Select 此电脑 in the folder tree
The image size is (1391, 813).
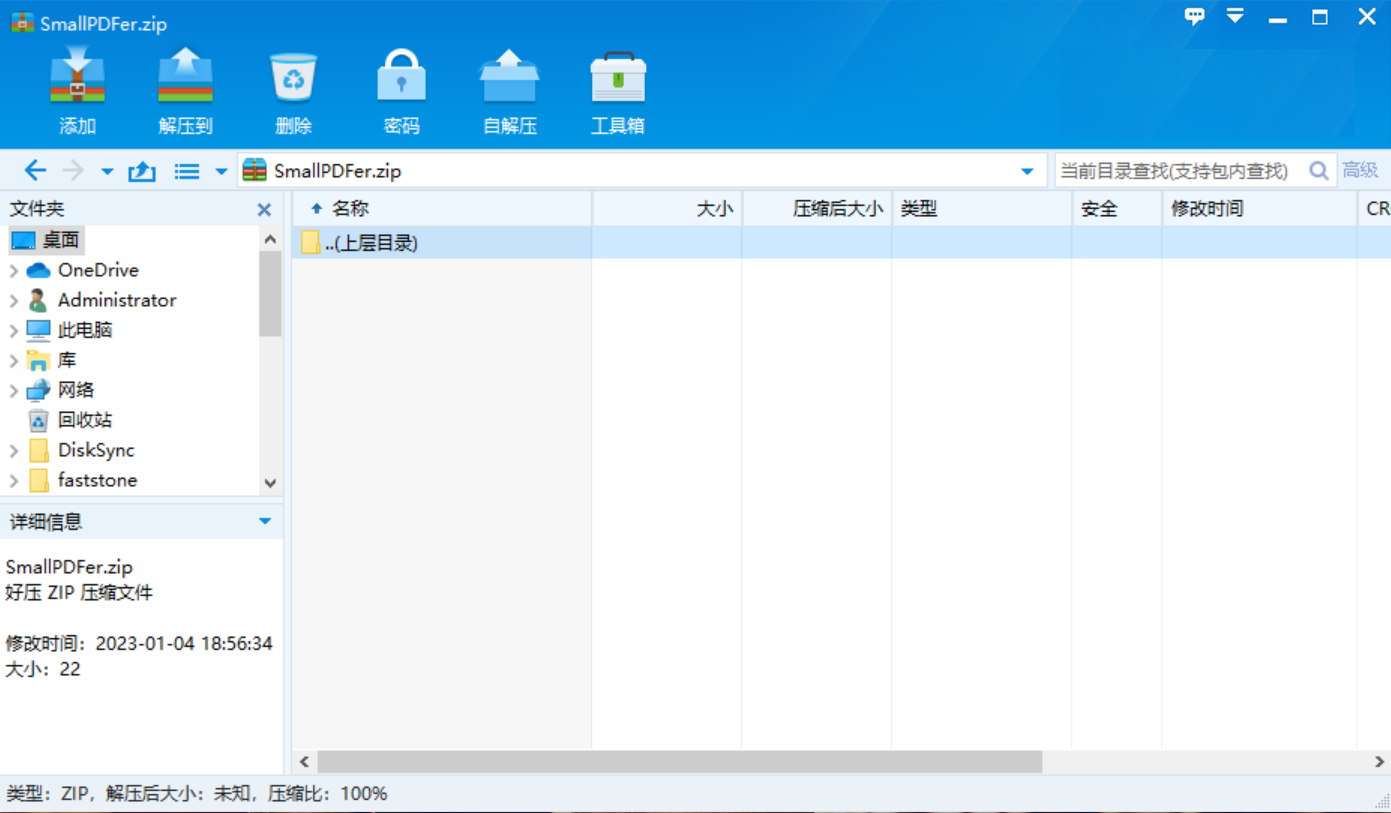coord(85,330)
